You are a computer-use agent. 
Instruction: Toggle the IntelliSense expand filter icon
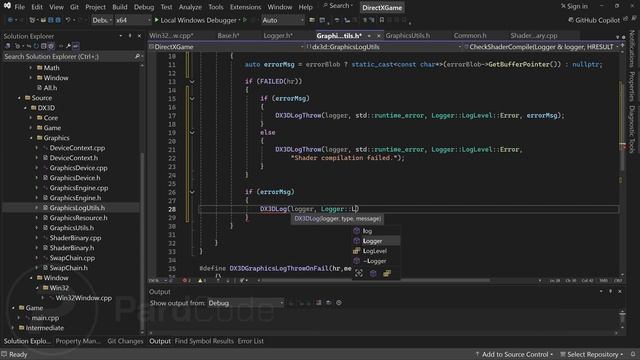point(359,273)
